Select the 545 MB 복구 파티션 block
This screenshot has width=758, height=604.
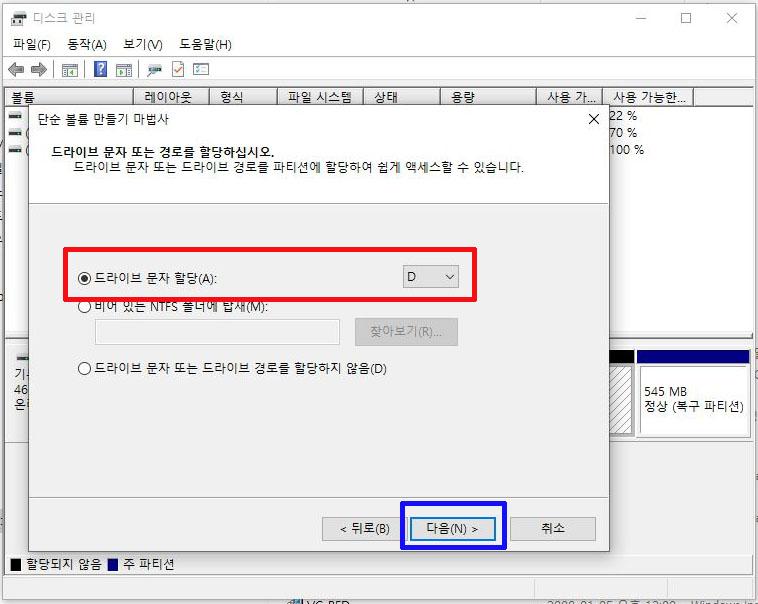(693, 399)
